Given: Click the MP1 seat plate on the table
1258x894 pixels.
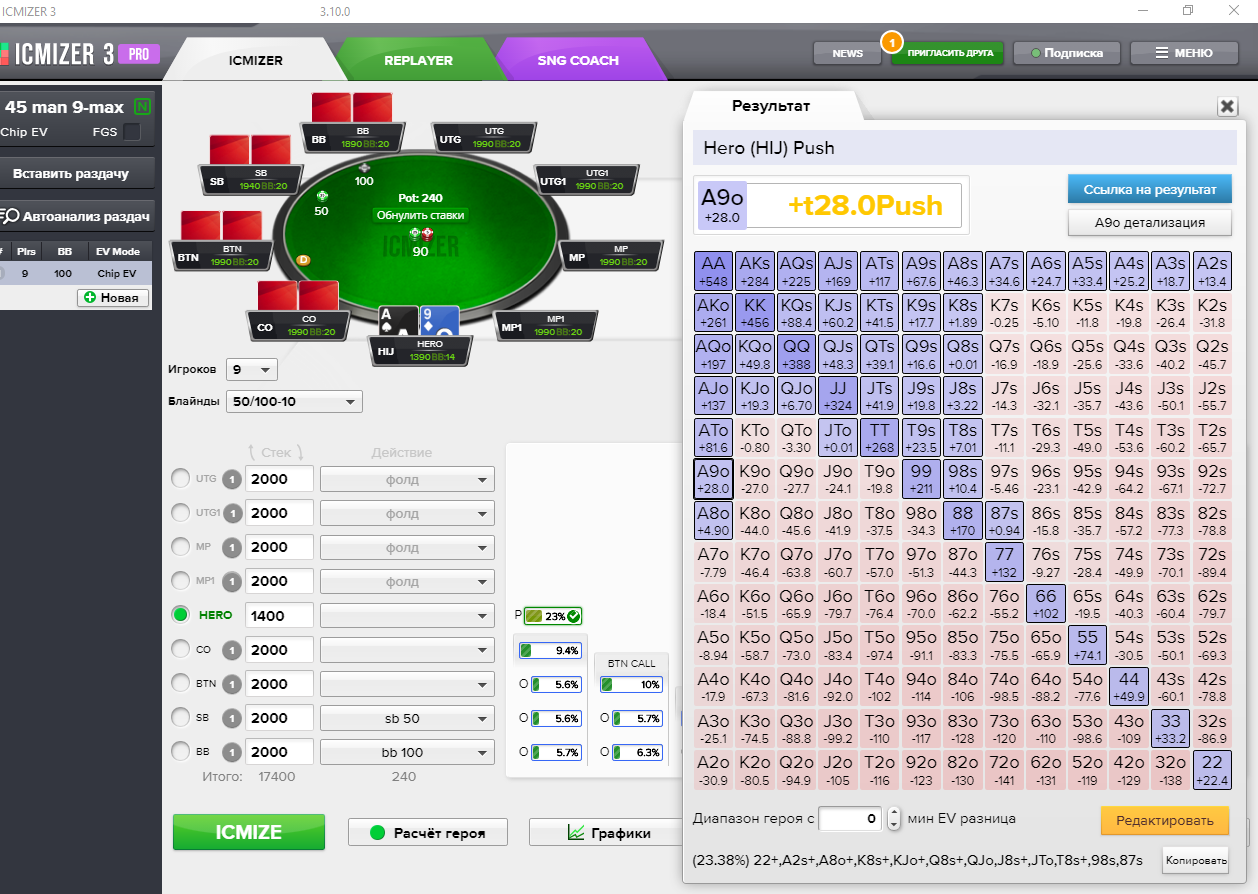Looking at the screenshot, I should pos(547,325).
